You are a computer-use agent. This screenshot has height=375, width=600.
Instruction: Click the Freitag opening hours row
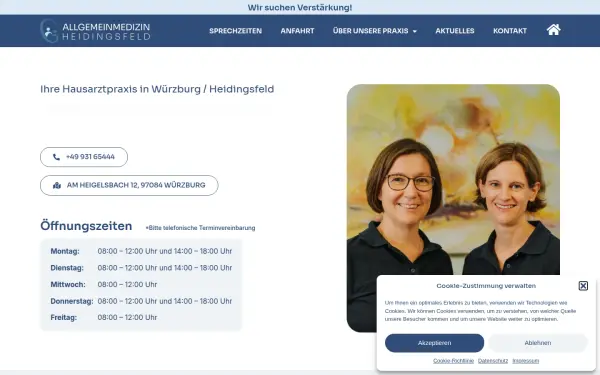point(104,318)
